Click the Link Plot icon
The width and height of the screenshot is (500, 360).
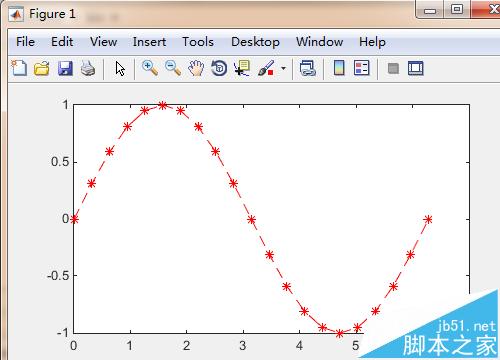(x=307, y=68)
